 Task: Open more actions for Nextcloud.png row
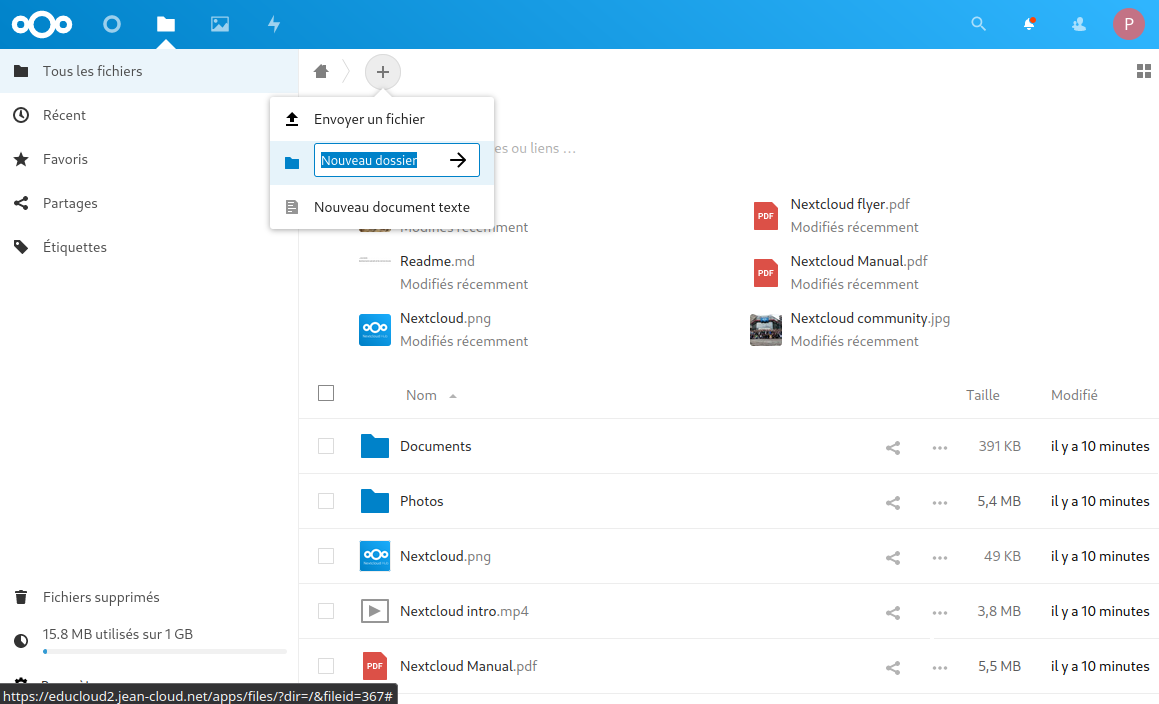(x=939, y=557)
